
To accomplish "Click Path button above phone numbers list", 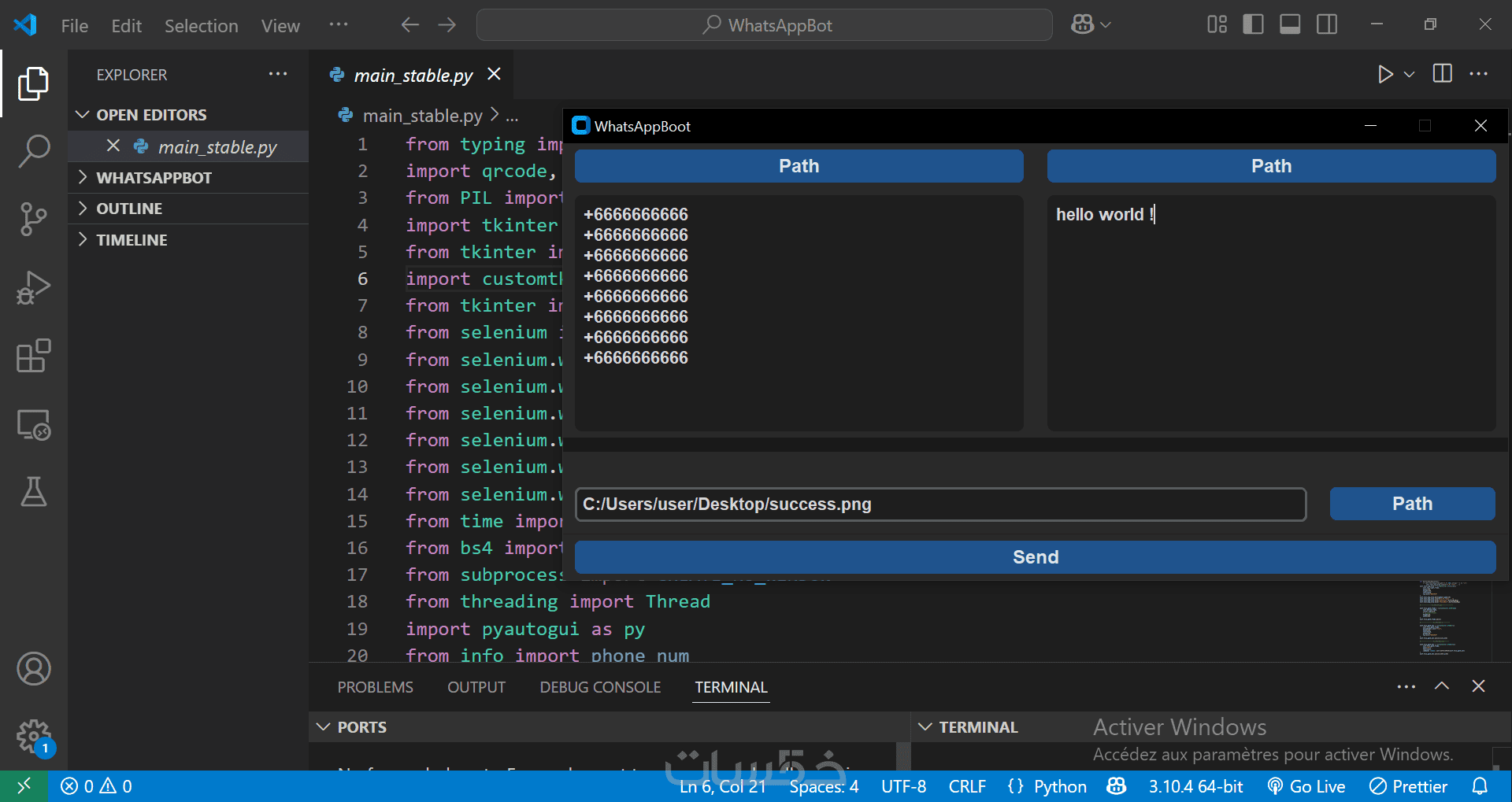I will pos(799,166).
